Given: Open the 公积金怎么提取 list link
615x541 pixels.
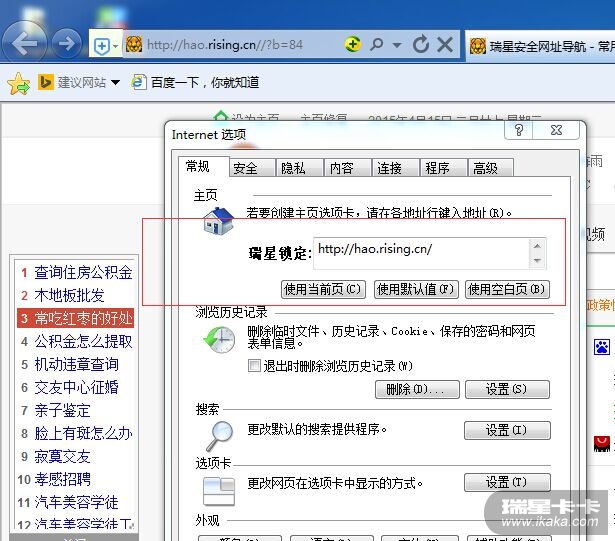Looking at the screenshot, I should pos(83,341).
